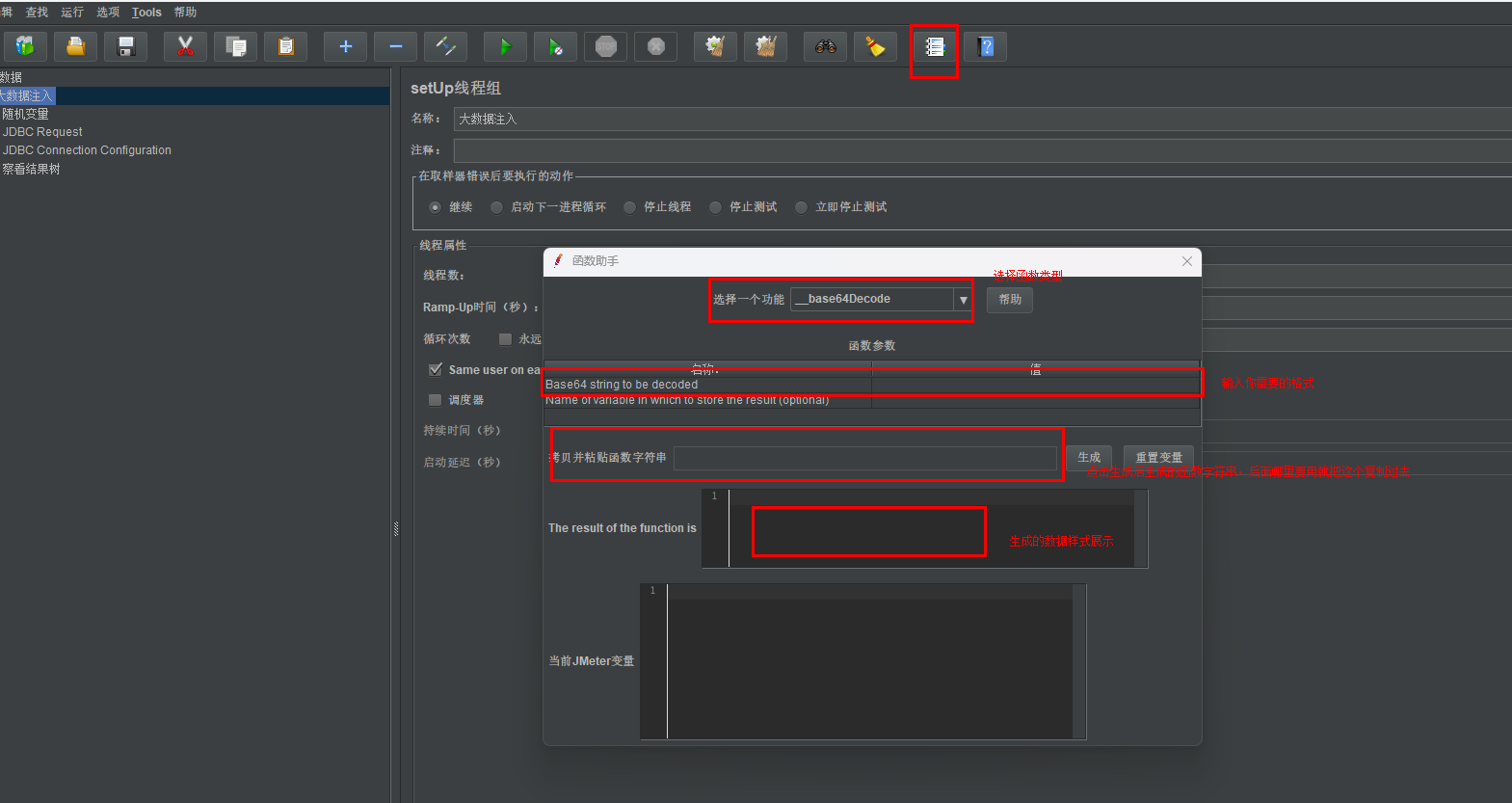Stop the running test icon

[x=605, y=46]
